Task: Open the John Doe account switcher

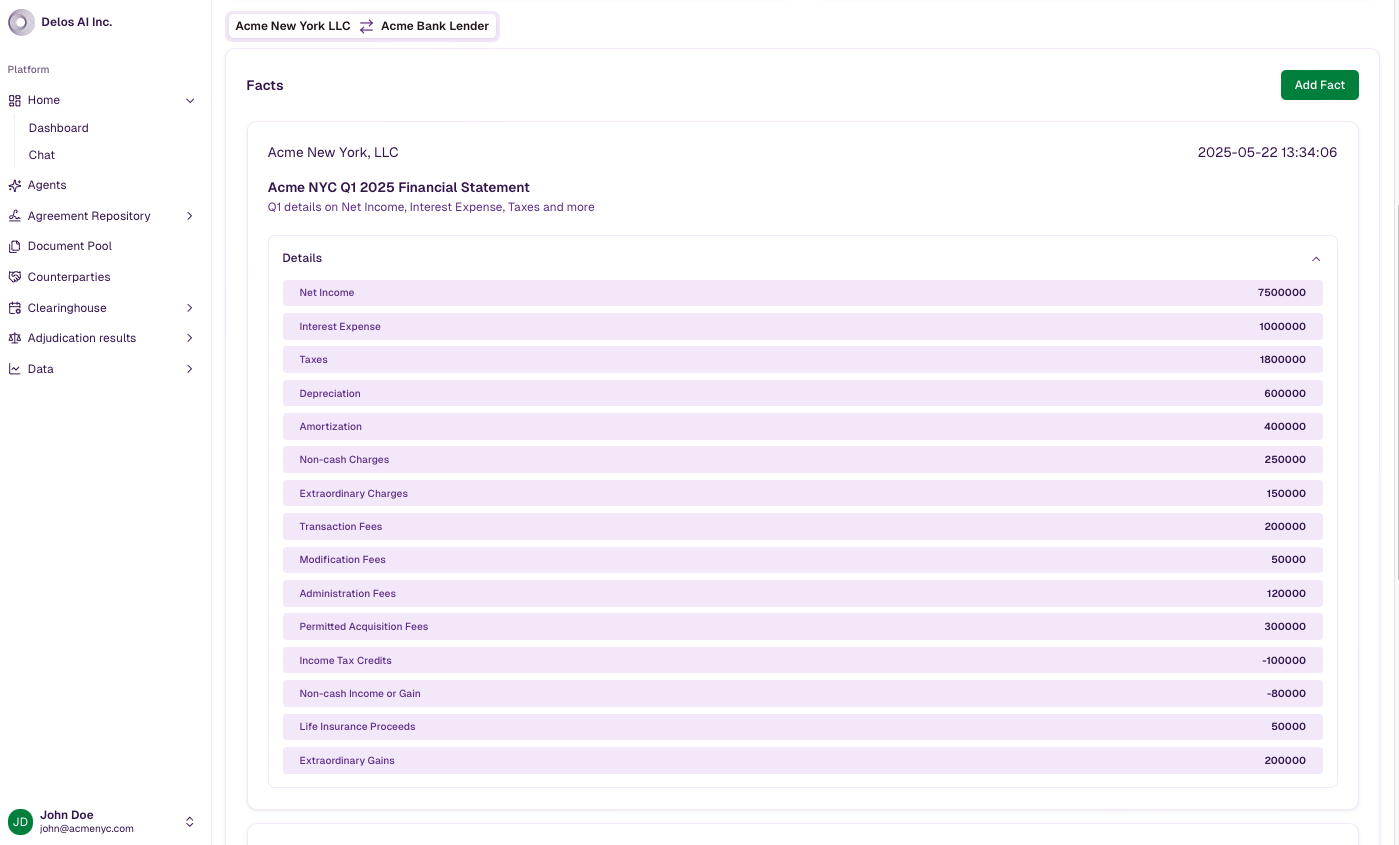Action: [x=190, y=822]
